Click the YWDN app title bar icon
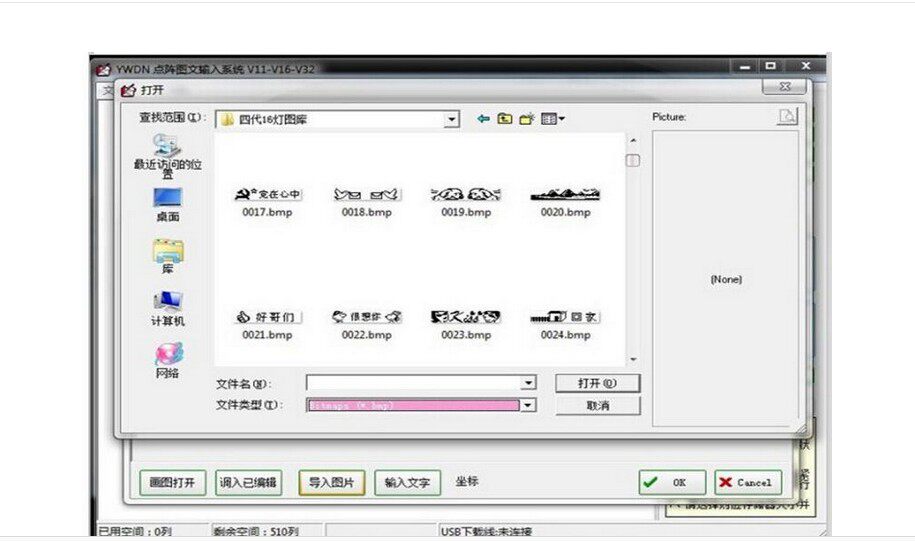Image resolution: width=915 pixels, height=541 pixels. click(x=104, y=69)
